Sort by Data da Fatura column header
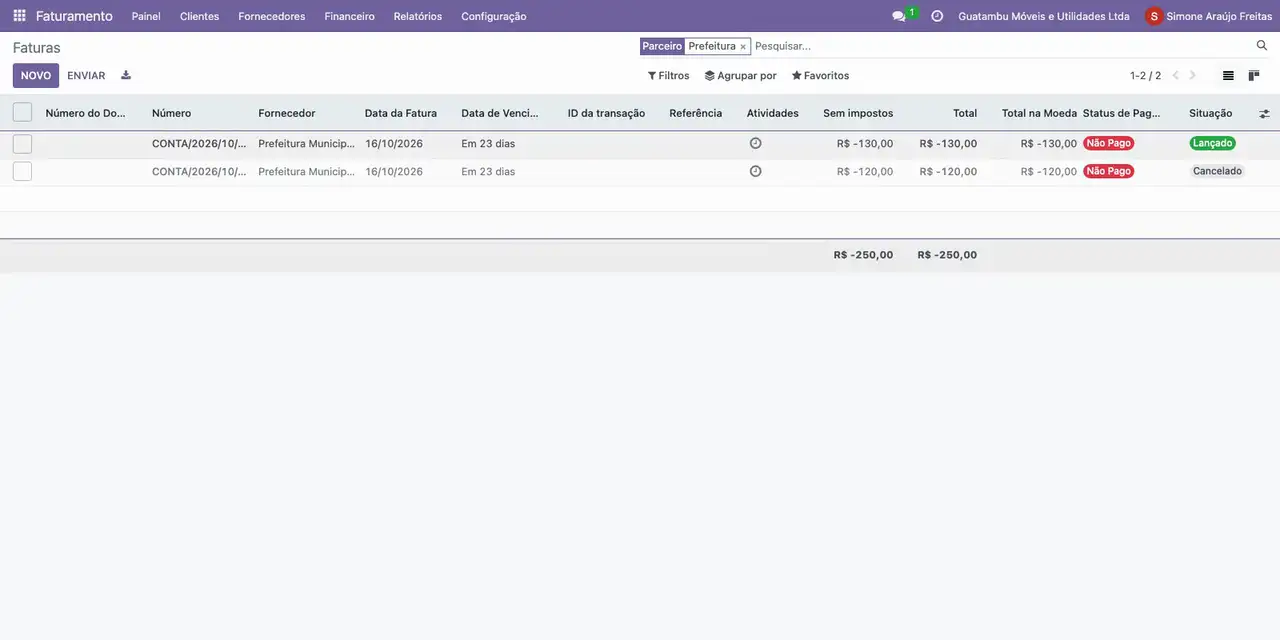 tap(401, 113)
